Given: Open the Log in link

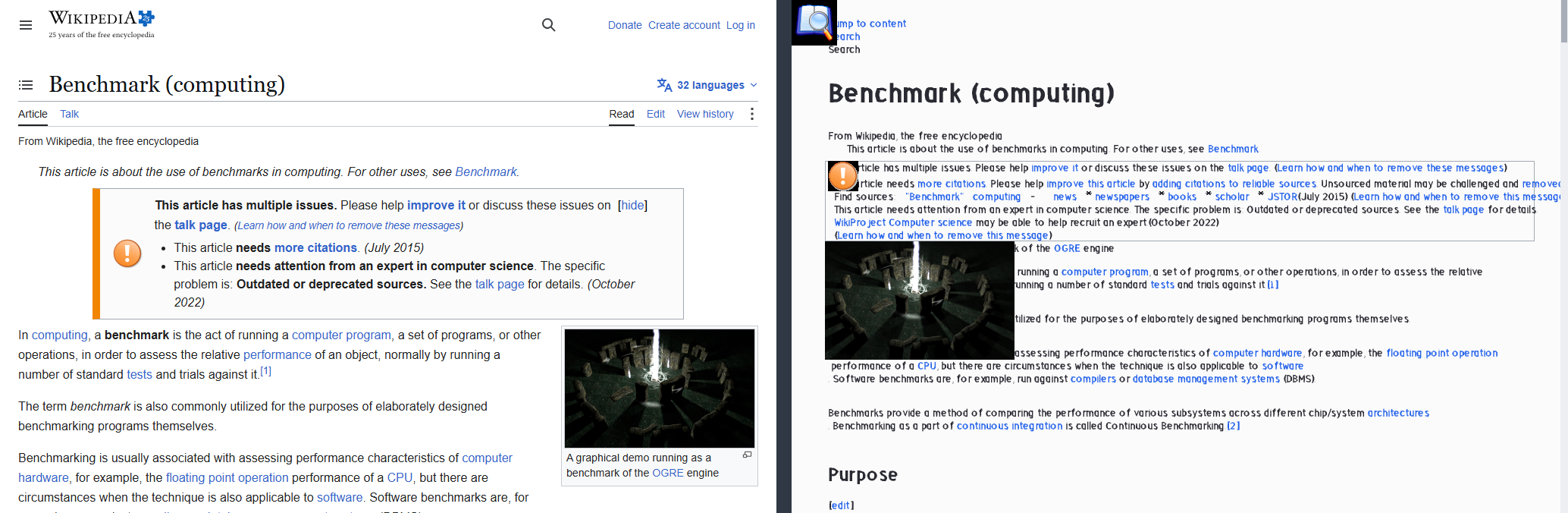Looking at the screenshot, I should point(741,25).
